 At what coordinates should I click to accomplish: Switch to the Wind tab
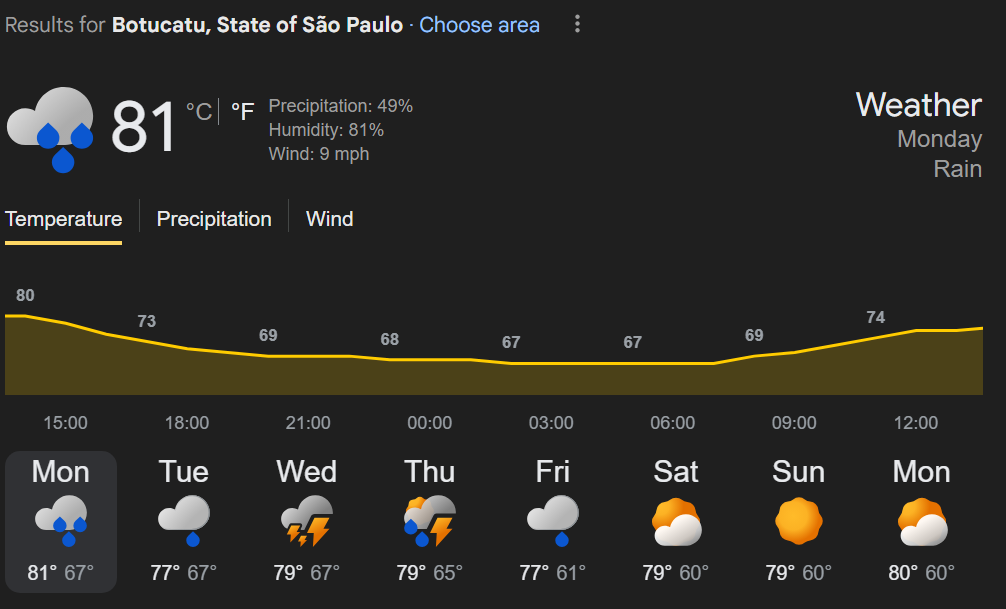pos(329,219)
